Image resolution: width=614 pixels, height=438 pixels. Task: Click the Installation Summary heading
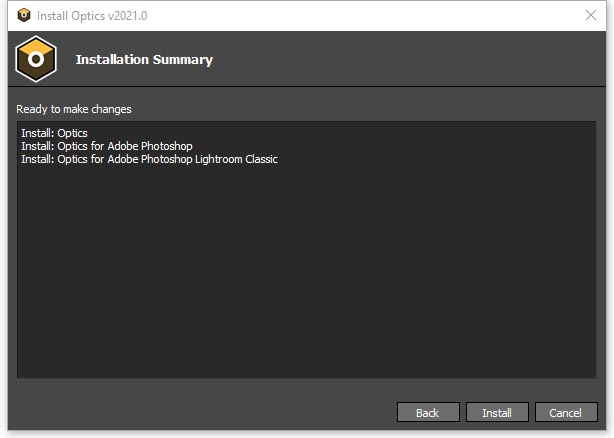point(144,59)
